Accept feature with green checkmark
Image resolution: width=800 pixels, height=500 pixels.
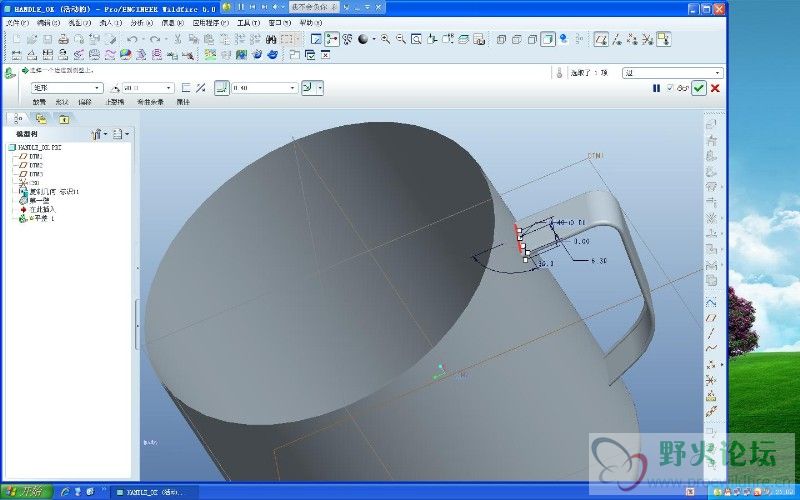[698, 88]
